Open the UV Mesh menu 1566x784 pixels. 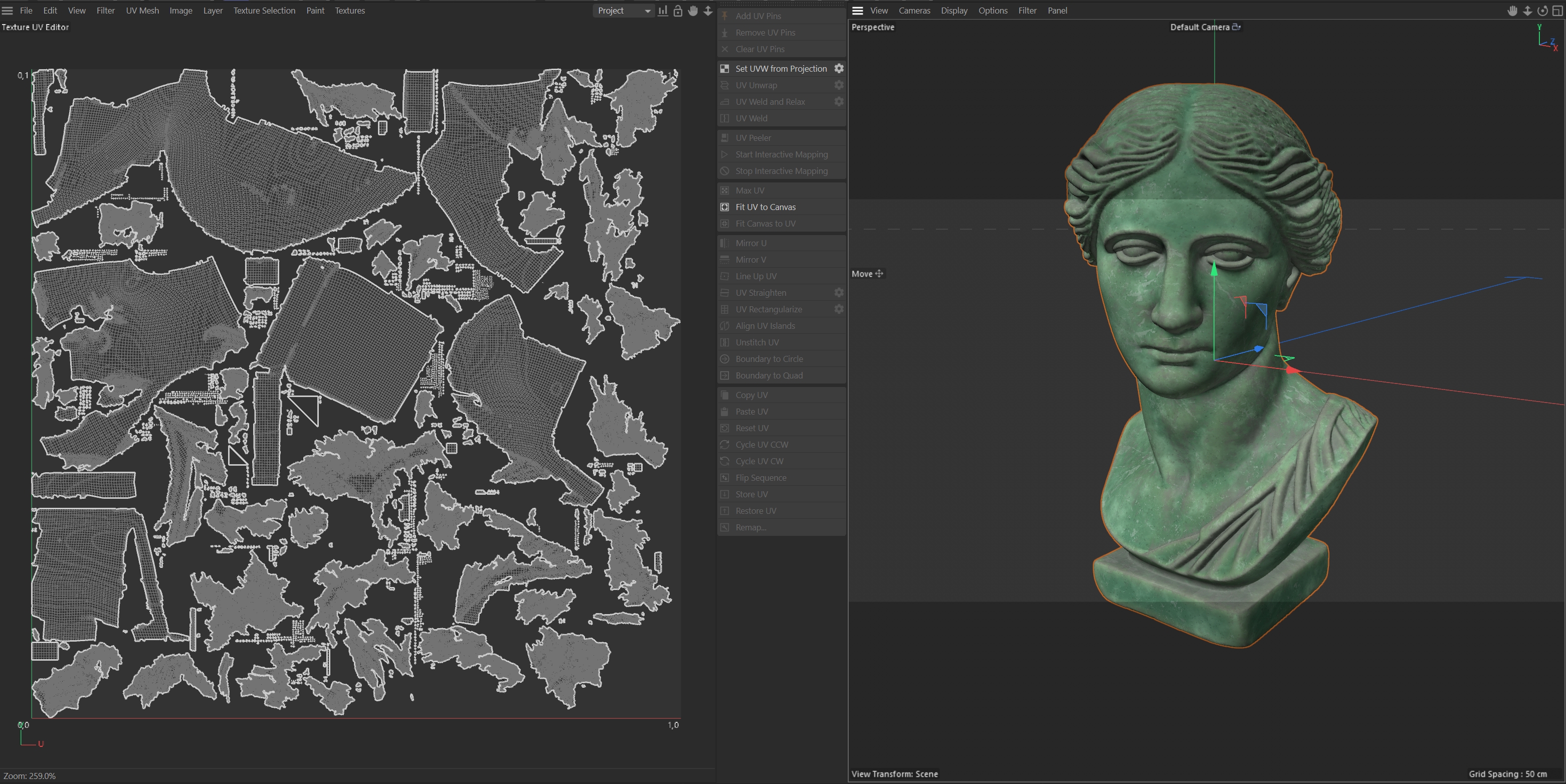click(x=142, y=11)
